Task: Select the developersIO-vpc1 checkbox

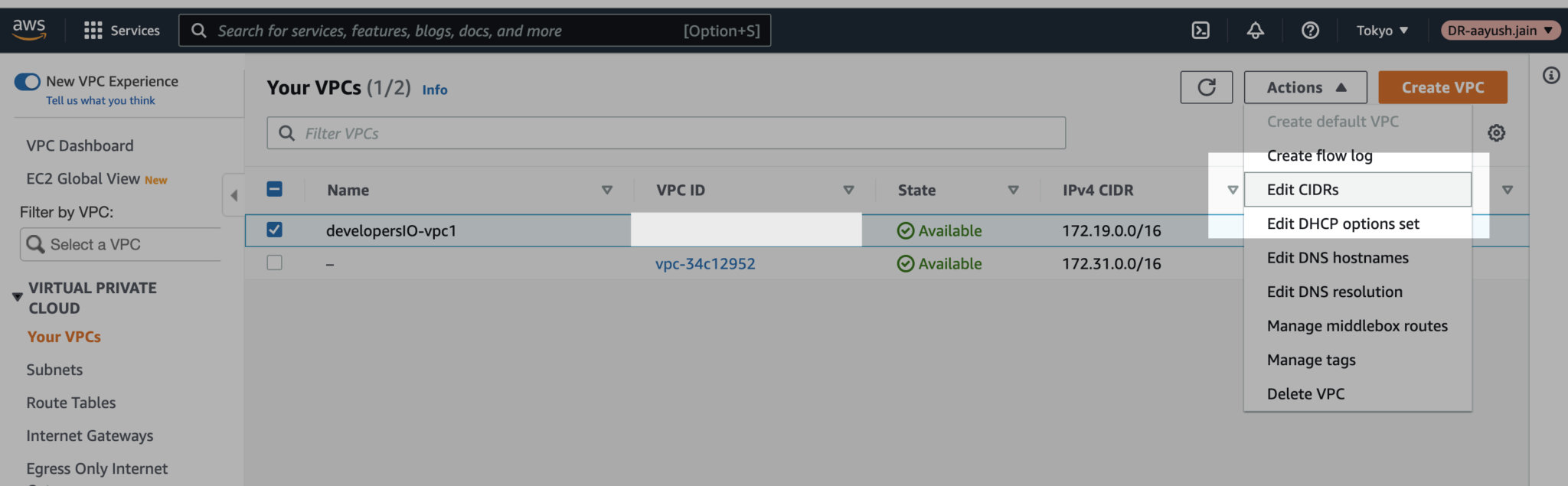Action: [x=274, y=229]
